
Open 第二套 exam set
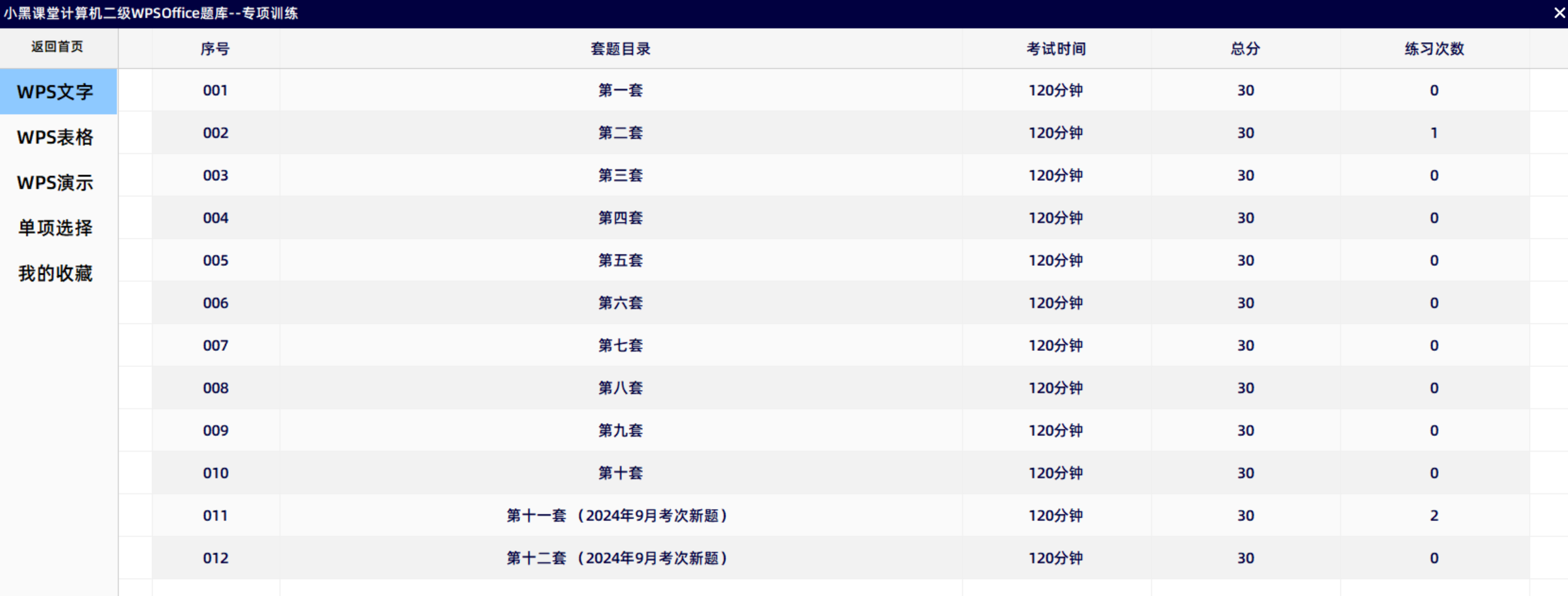(620, 133)
